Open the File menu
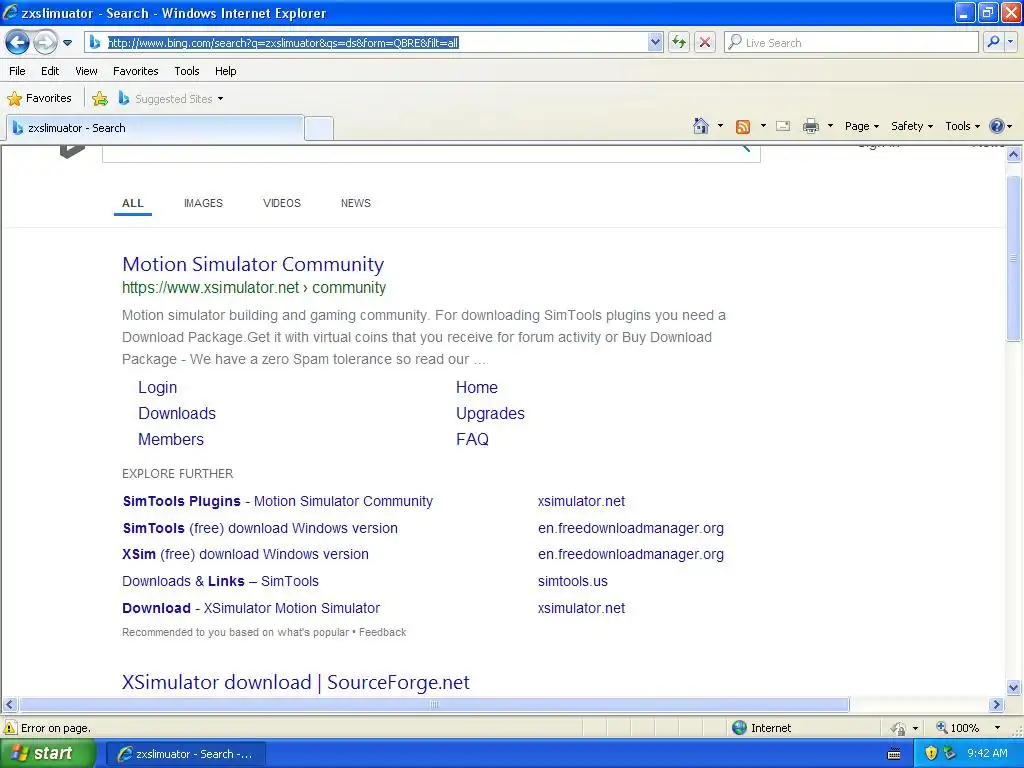1024x768 pixels. point(18,71)
